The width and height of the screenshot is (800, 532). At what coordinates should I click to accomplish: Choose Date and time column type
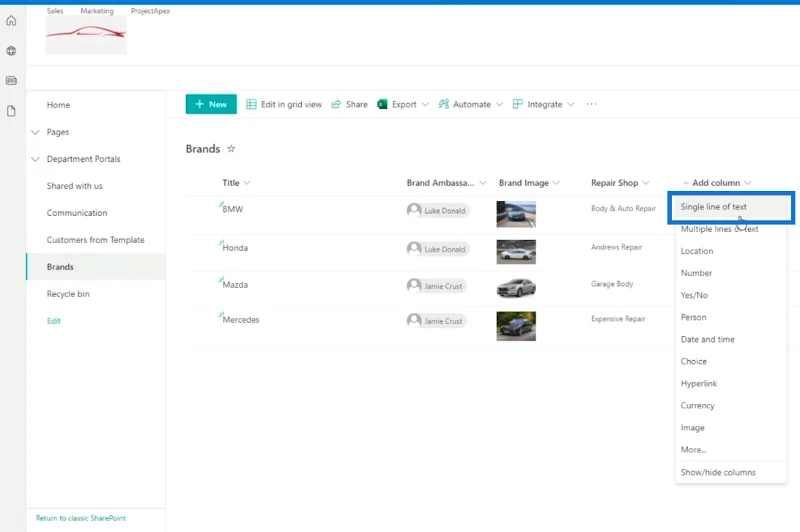pos(731,339)
